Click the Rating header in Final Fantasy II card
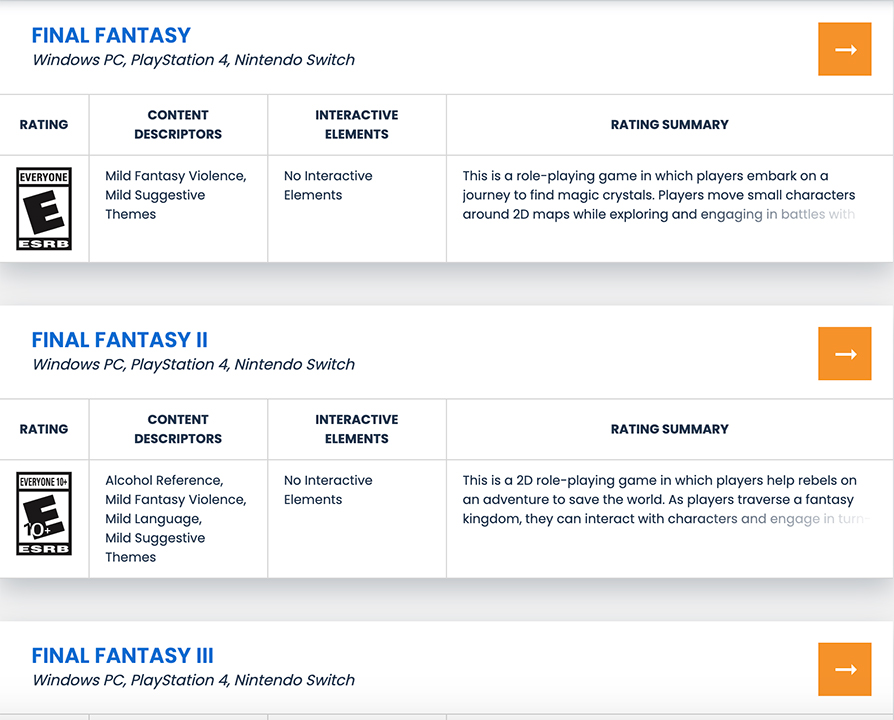894x720 pixels. click(x=44, y=429)
